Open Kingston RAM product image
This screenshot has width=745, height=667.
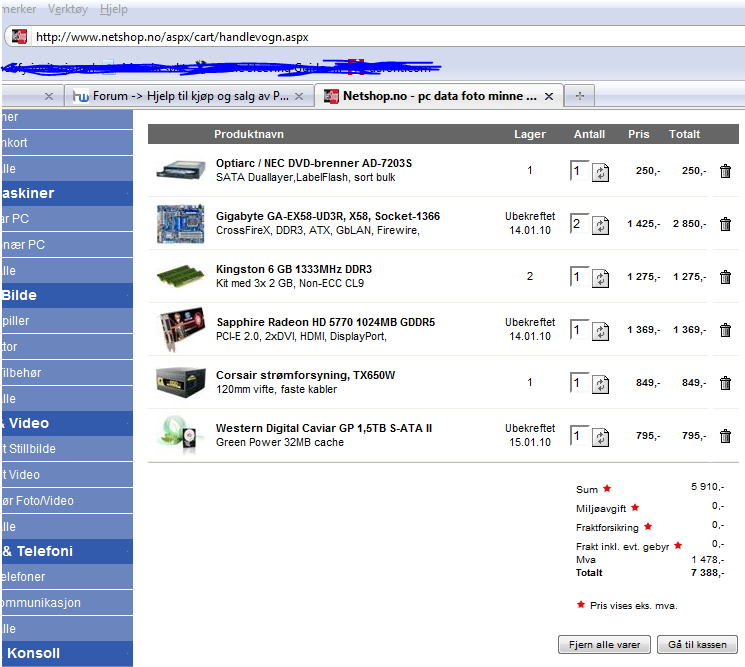[180, 276]
